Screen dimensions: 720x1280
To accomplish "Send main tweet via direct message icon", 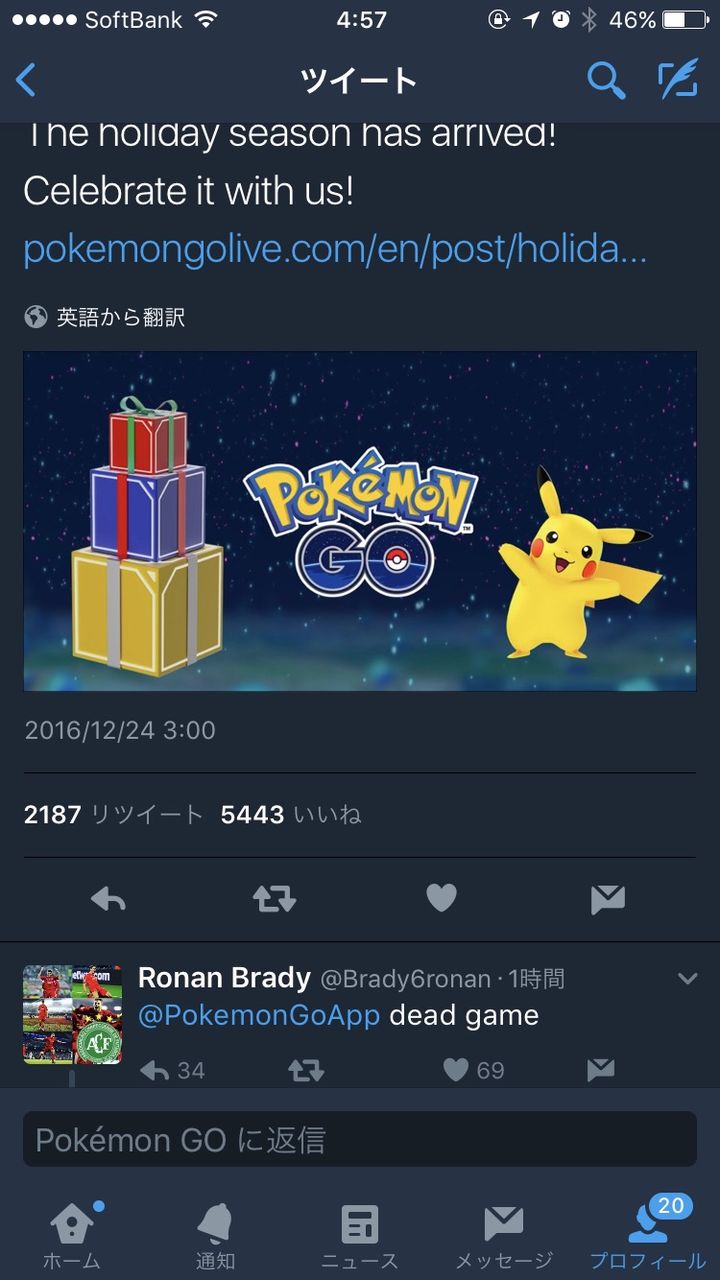I will 607,899.
